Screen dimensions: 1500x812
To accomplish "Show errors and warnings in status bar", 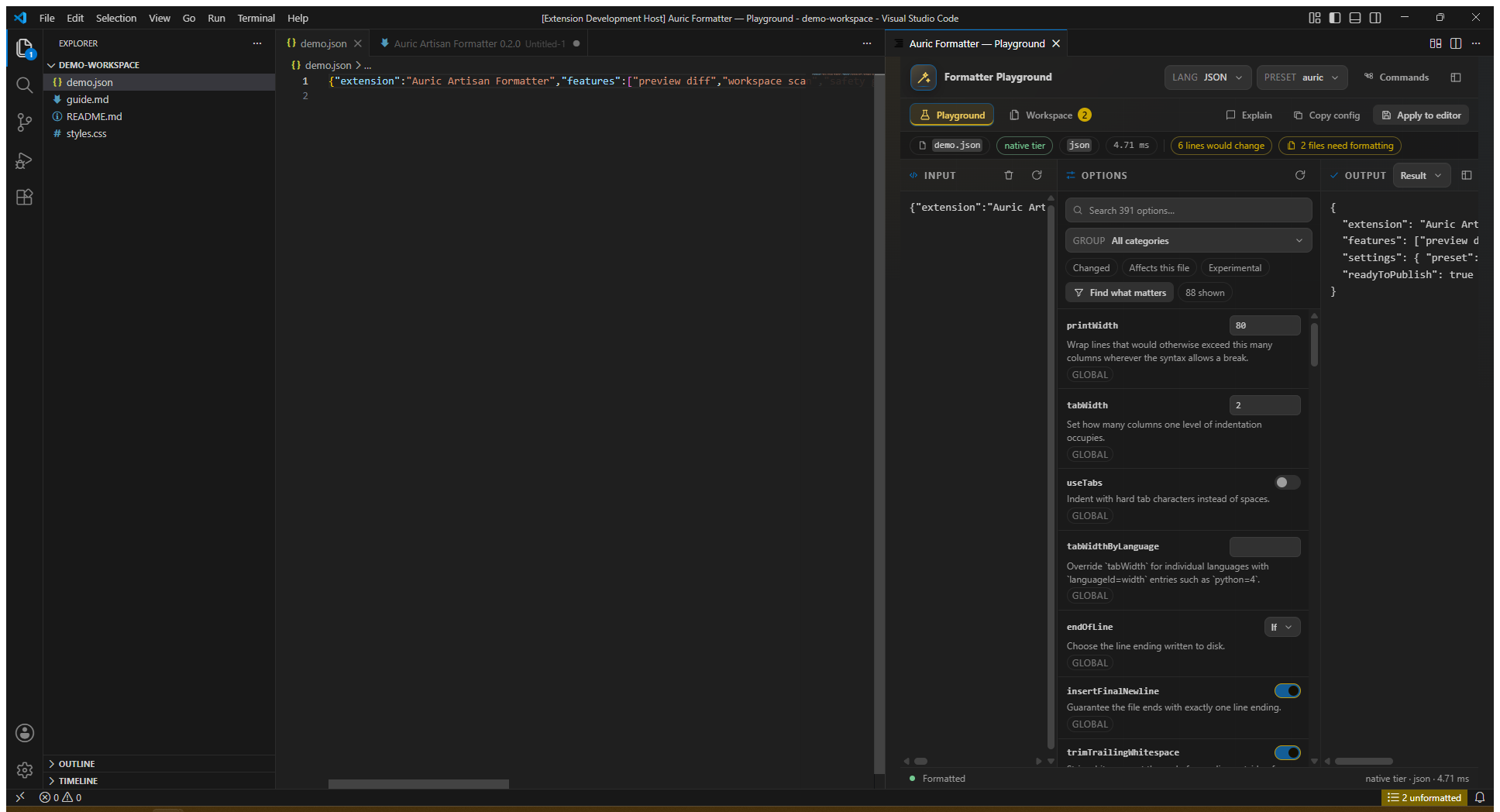I will click(x=60, y=797).
